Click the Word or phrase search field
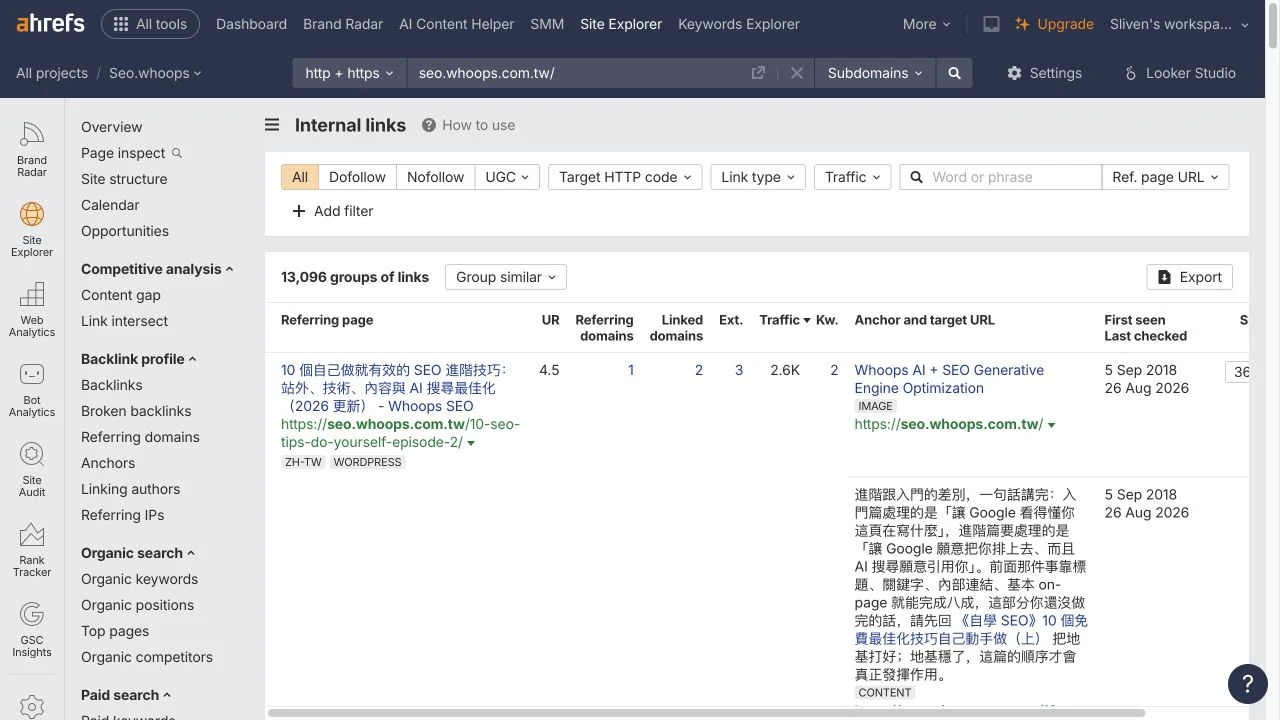This screenshot has width=1280, height=720. 1001,177
